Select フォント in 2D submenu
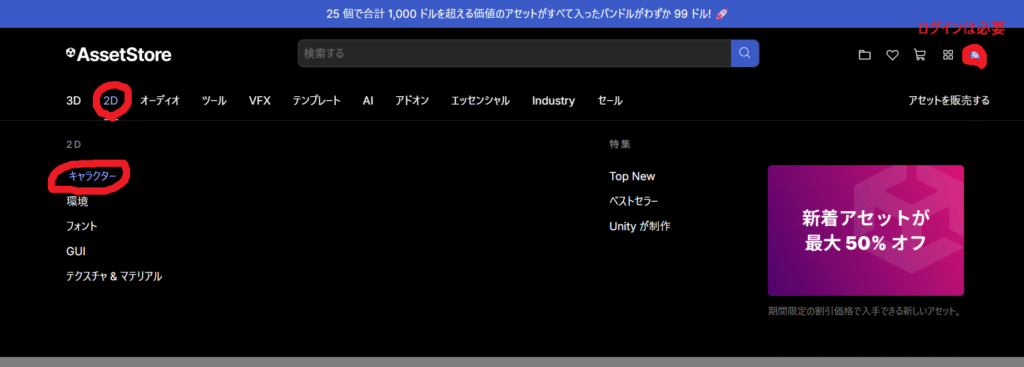Image resolution: width=1024 pixels, height=367 pixels. click(x=82, y=226)
